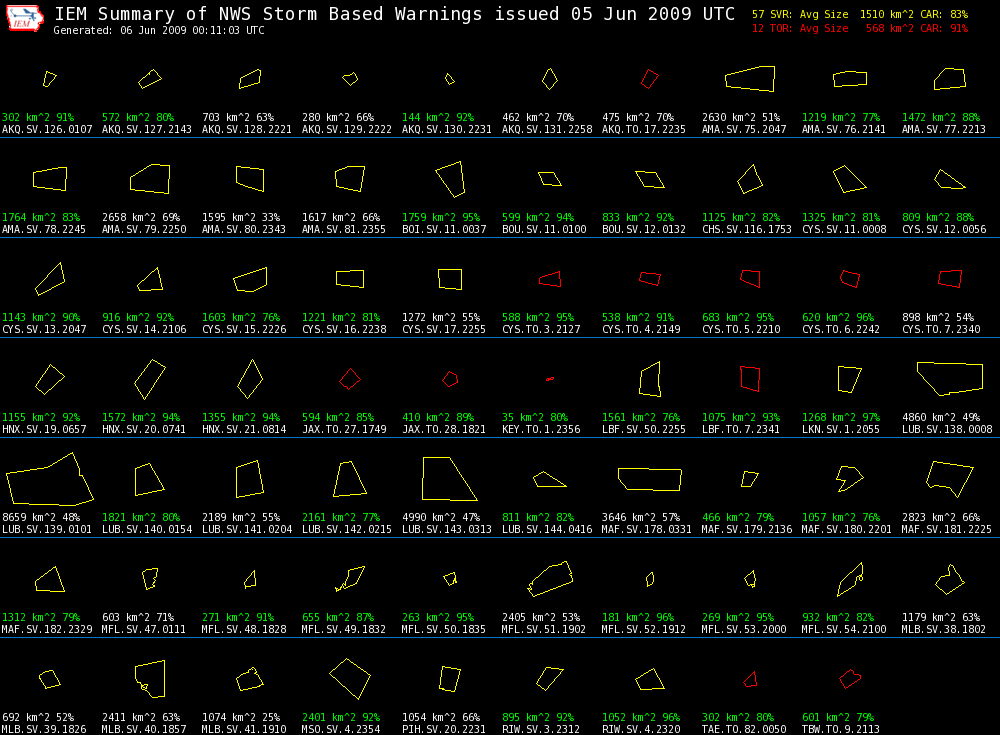Click the AMA.SV.75.2047 polygon shape

[x=750, y=78]
